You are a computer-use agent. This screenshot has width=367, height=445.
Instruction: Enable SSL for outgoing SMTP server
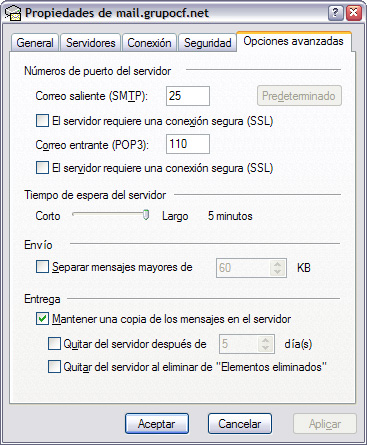42,121
